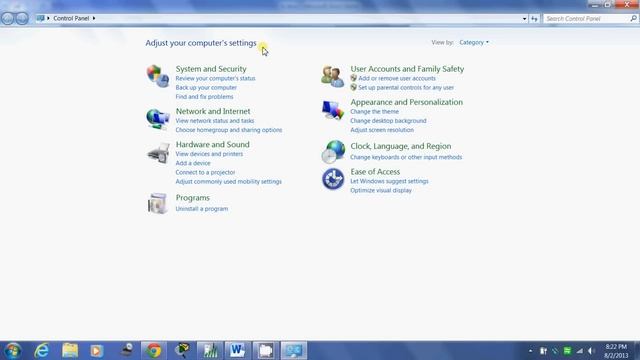This screenshot has height=360, width=640.
Task: Switch to Control Panel taskbar button
Action: click(x=293, y=351)
